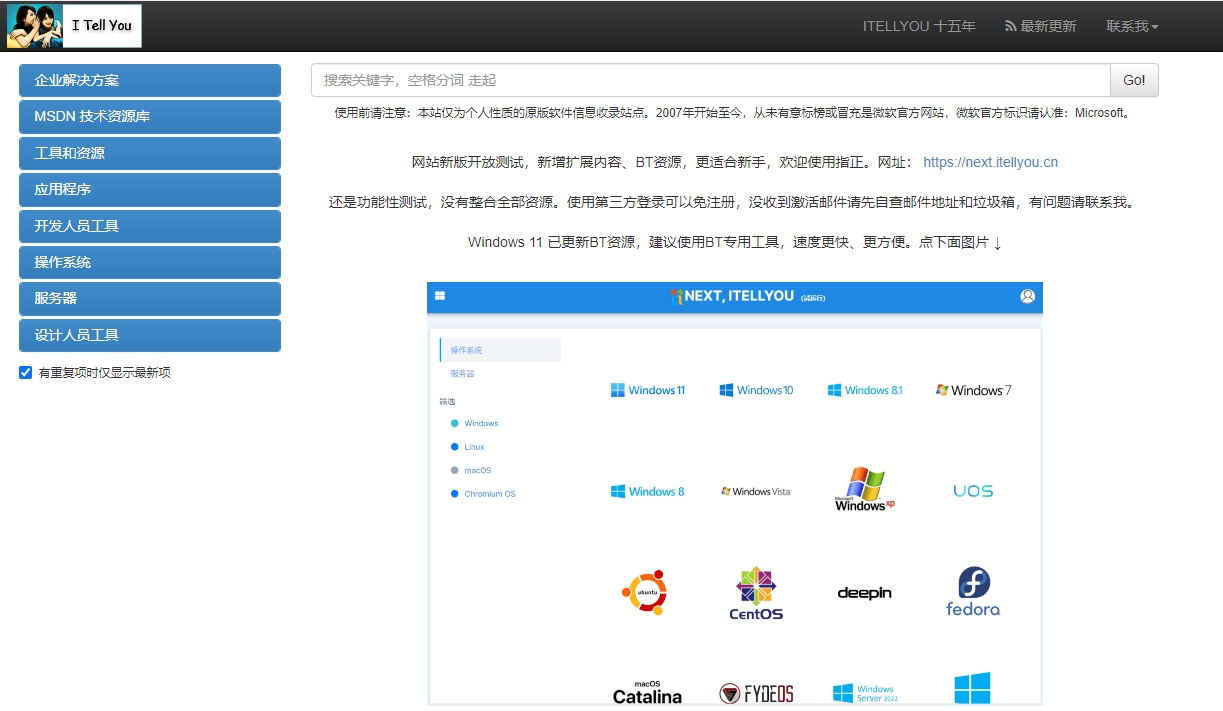The image size is (1223, 711).
Task: Click the Windows Vista logo in preview
Action: coord(756,491)
